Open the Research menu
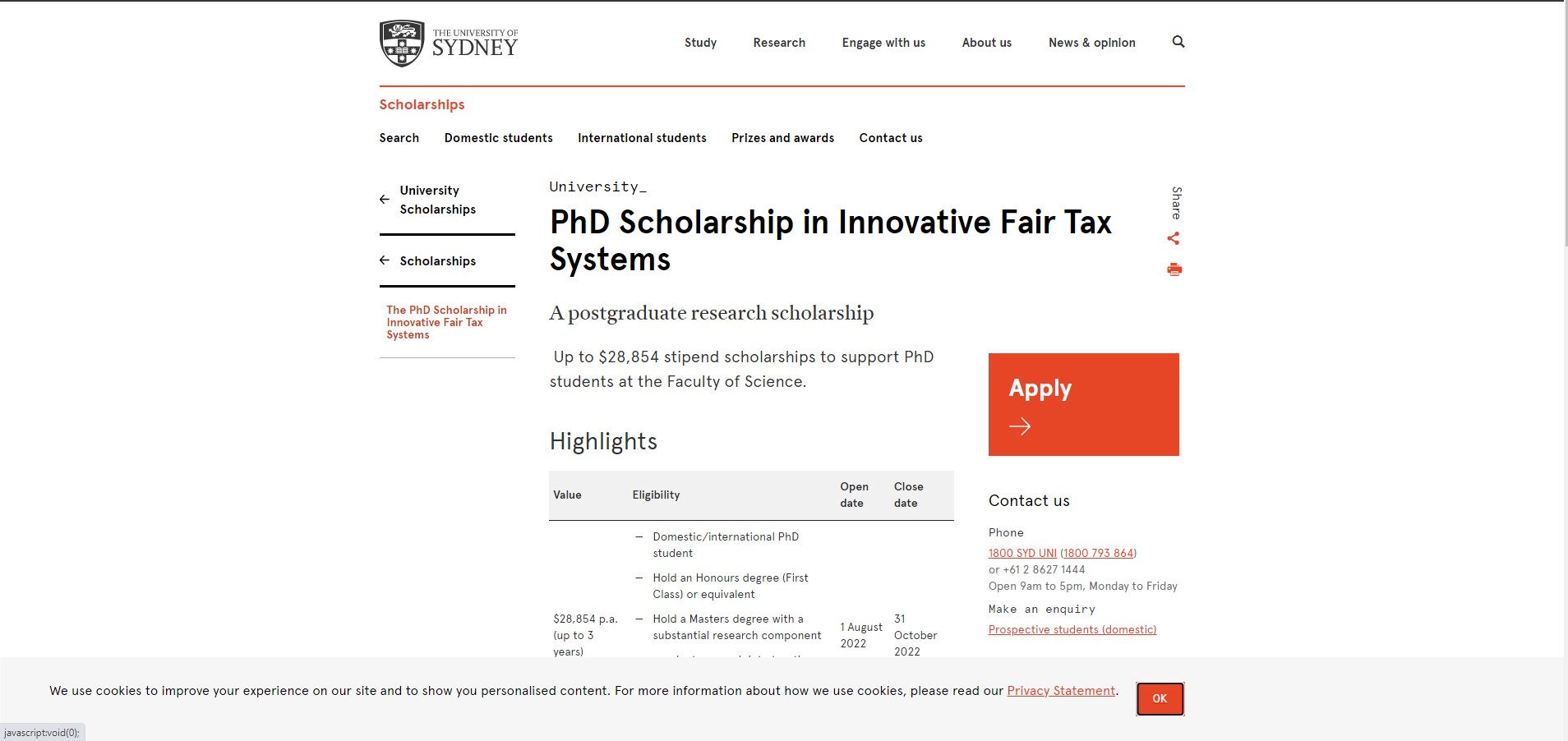 click(x=779, y=43)
